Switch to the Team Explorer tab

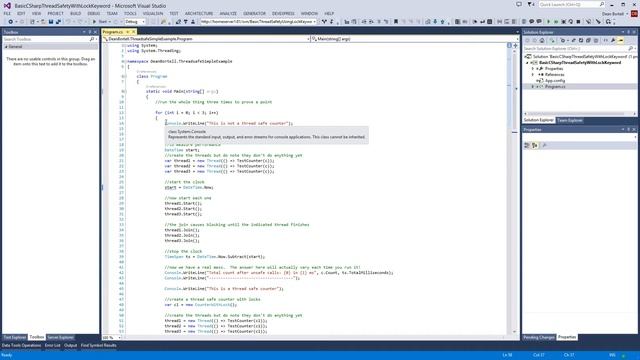tap(570, 120)
